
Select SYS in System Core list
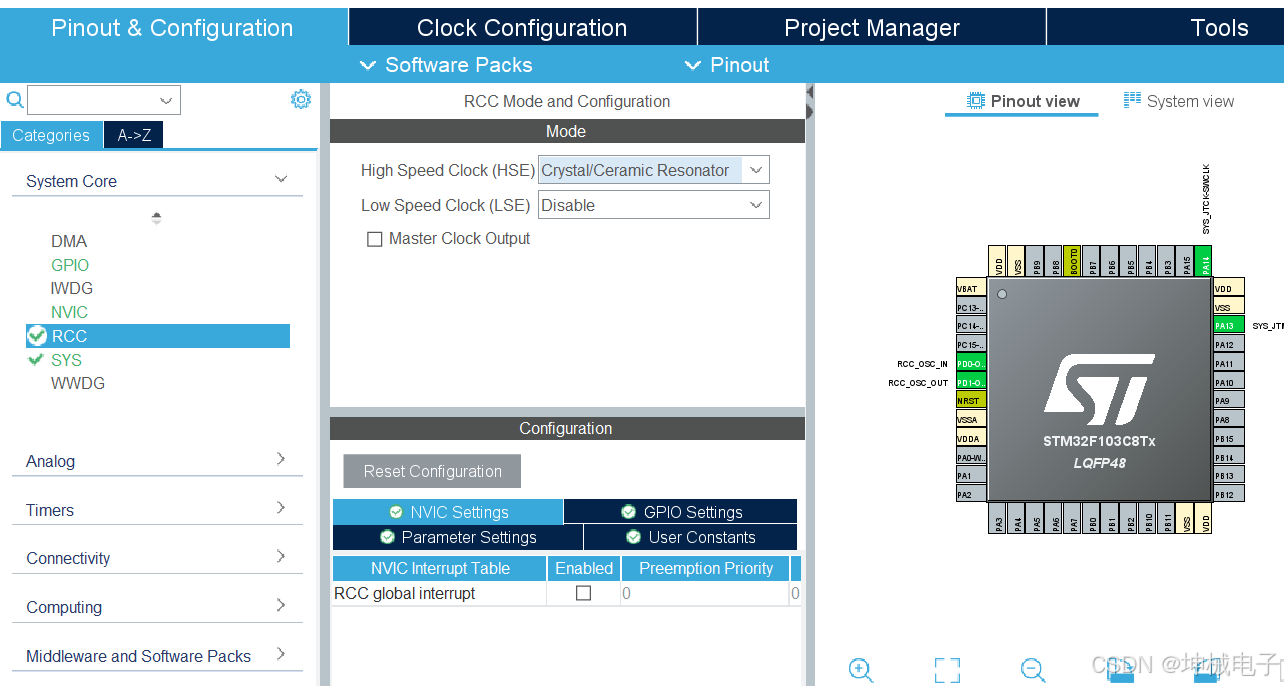[x=66, y=360]
